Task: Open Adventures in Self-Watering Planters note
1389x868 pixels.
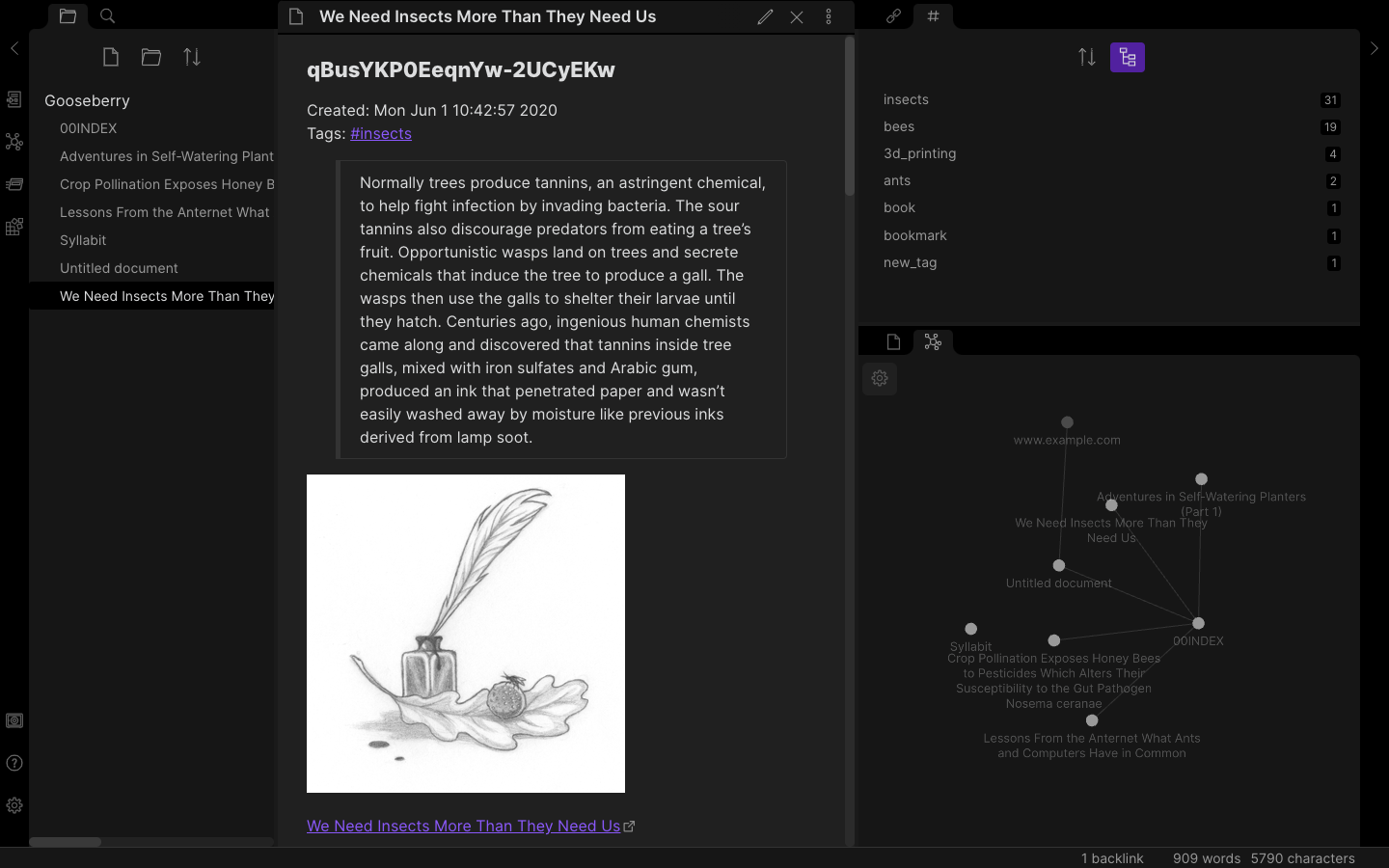Action: [152, 156]
